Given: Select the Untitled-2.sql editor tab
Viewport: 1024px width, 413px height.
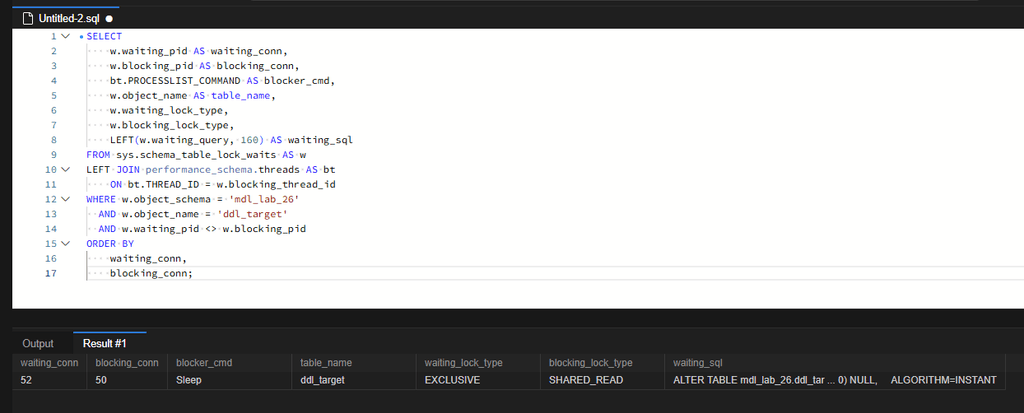Looking at the screenshot, I should point(69,18).
